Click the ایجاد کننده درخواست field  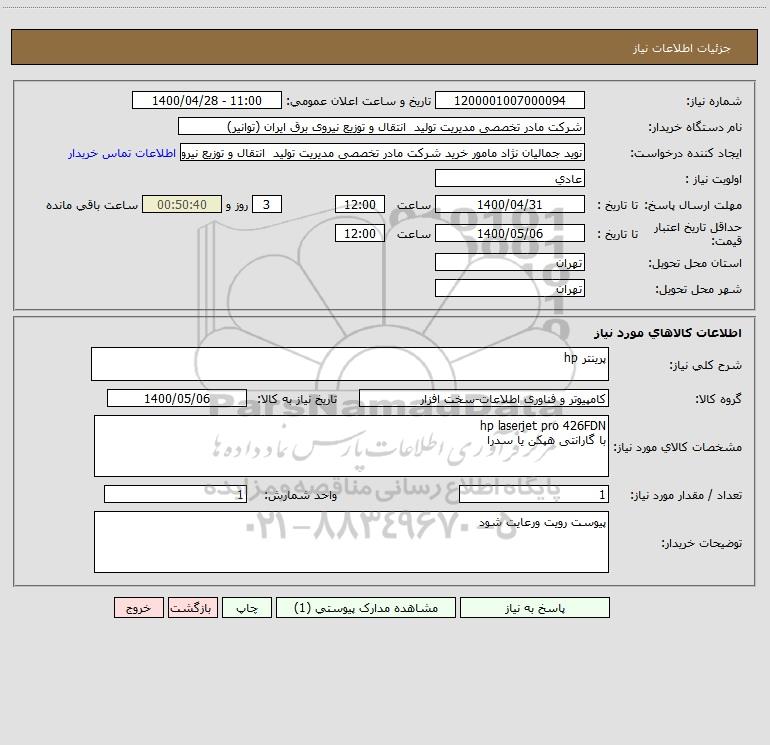click(x=383, y=152)
